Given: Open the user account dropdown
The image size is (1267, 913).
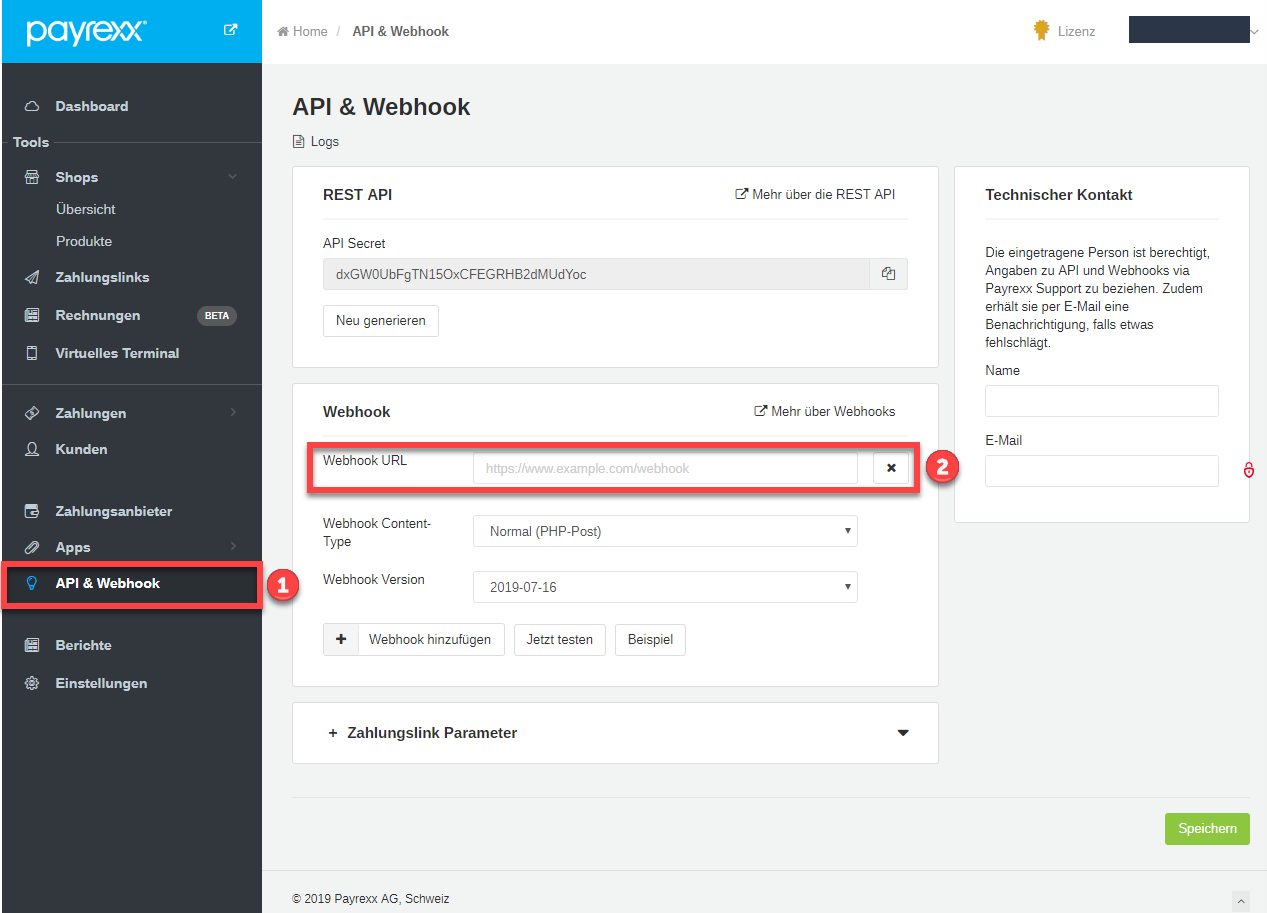Looking at the screenshot, I should click(1194, 31).
